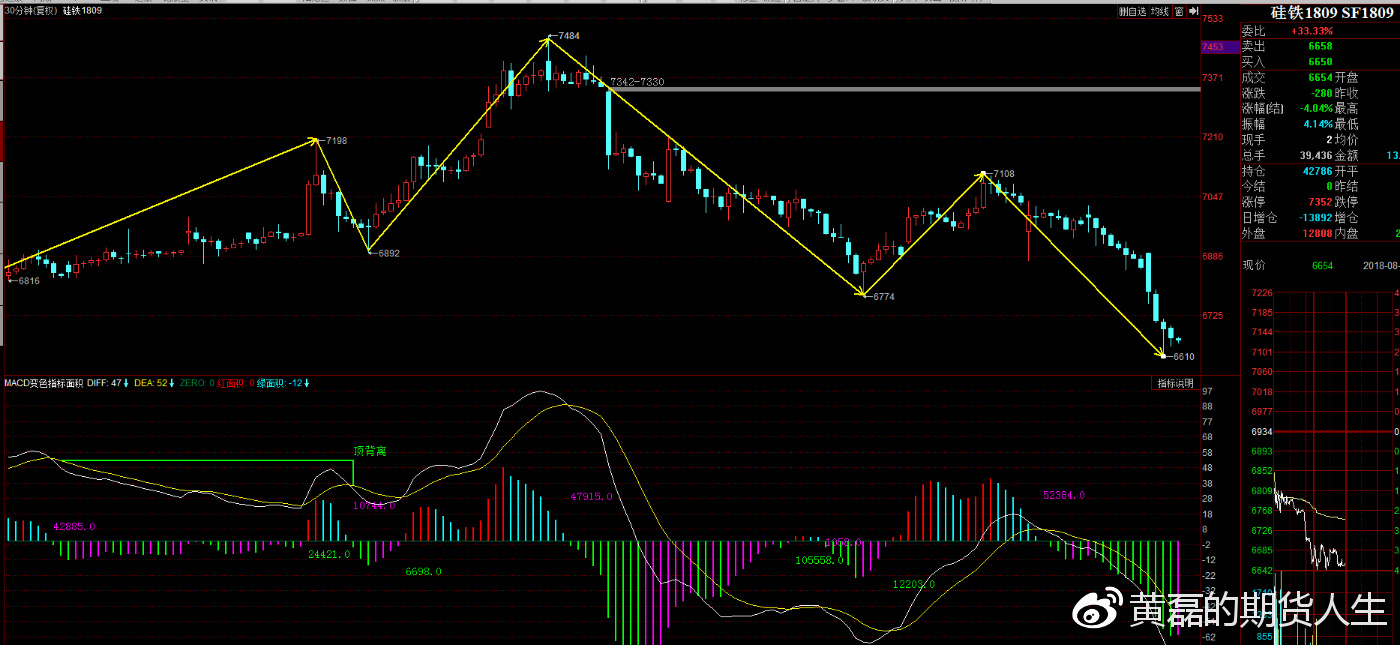Click the arrow icon beside DEA: 52

coord(172,383)
